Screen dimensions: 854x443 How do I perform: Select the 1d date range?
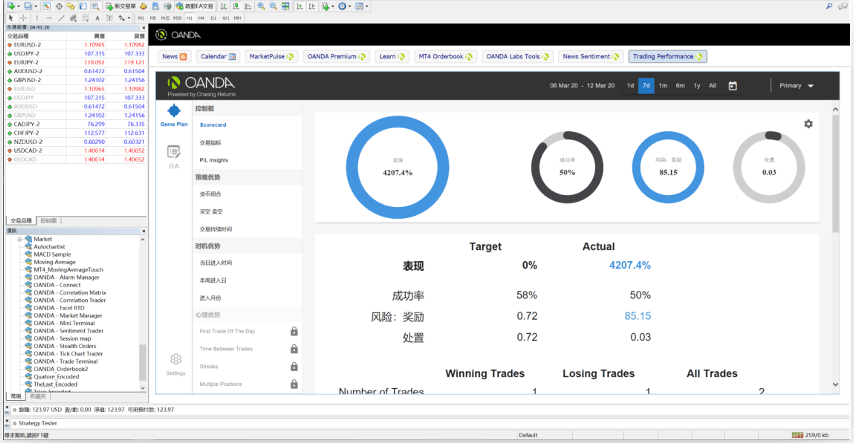point(630,86)
